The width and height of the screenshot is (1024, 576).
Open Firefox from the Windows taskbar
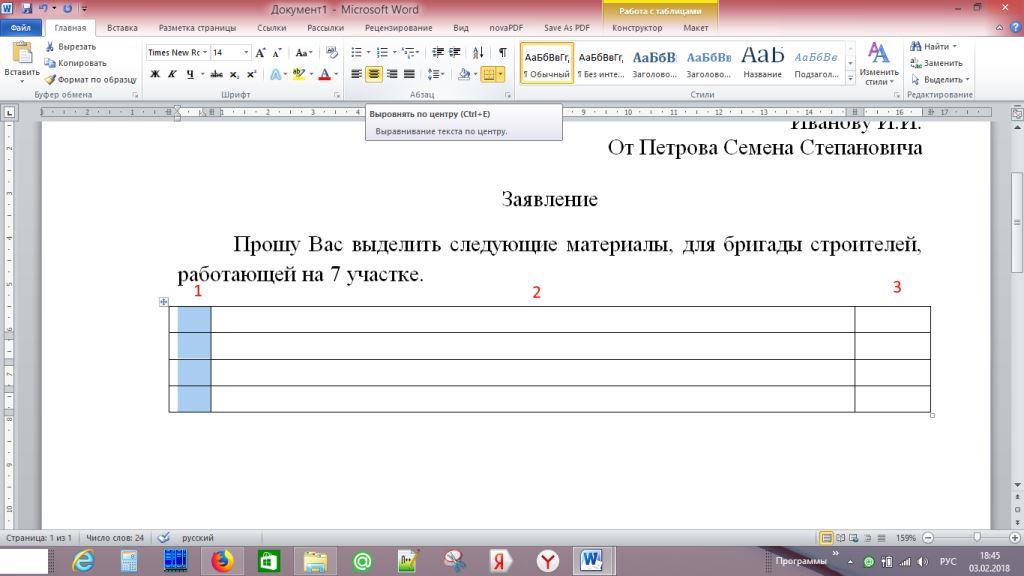[222, 561]
